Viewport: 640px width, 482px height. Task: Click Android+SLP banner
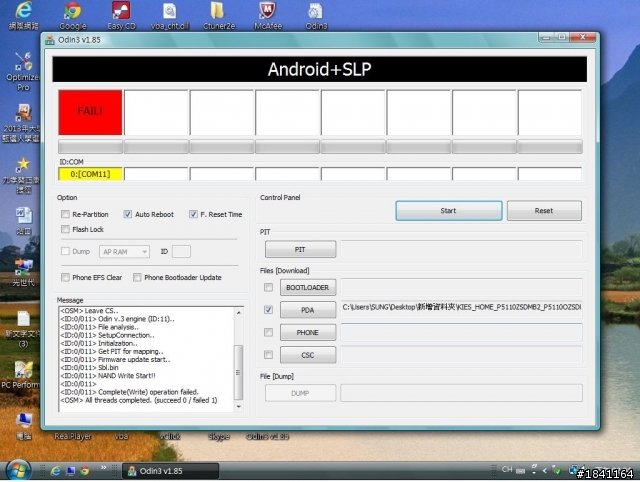click(320, 69)
